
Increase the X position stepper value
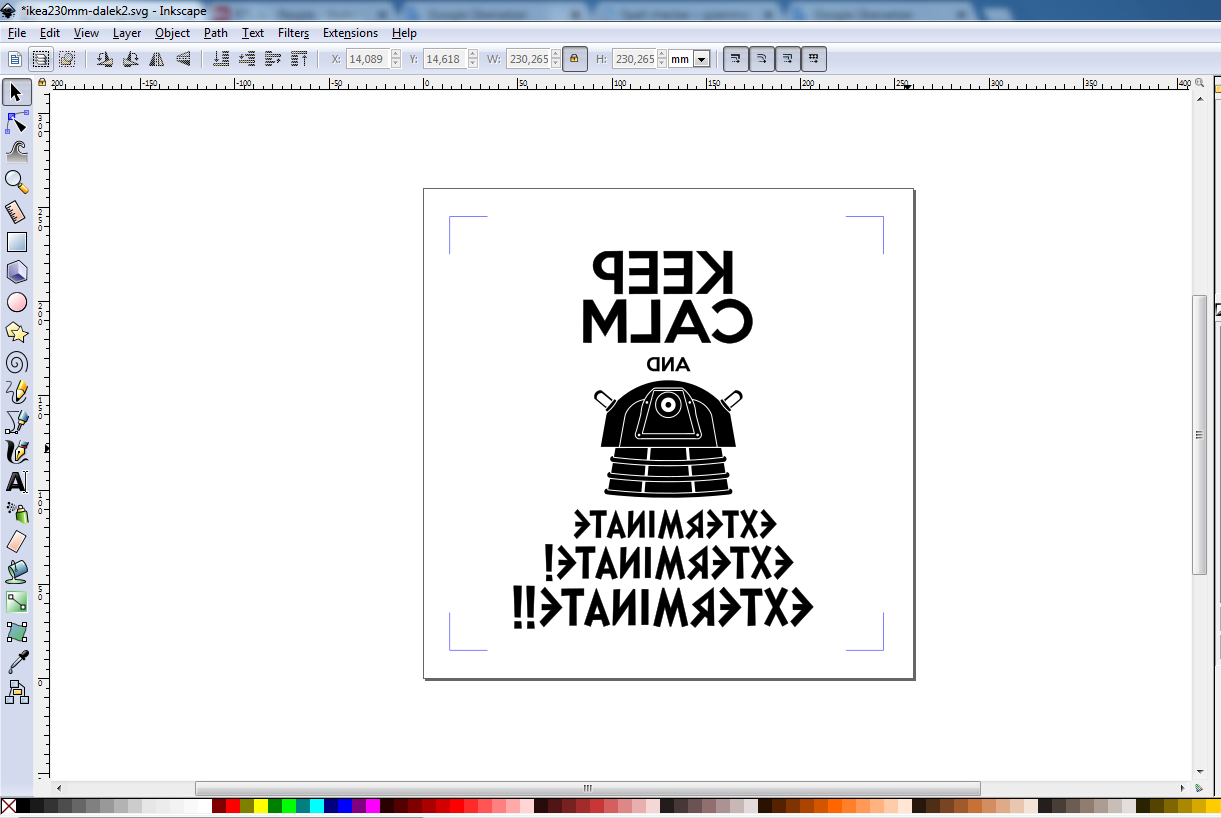pos(396,55)
